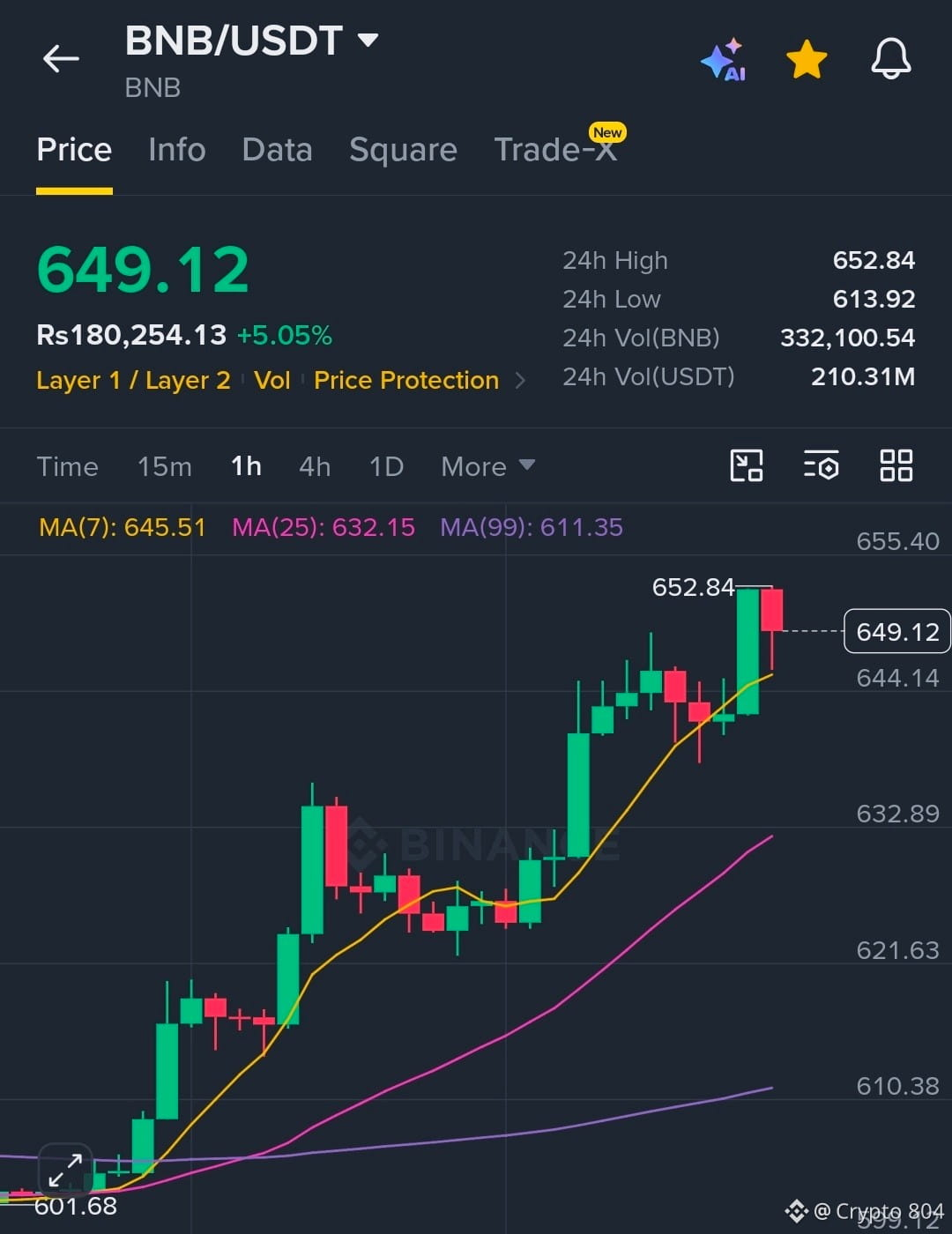Tap the 24h High value 652.84

pyautogui.click(x=874, y=261)
